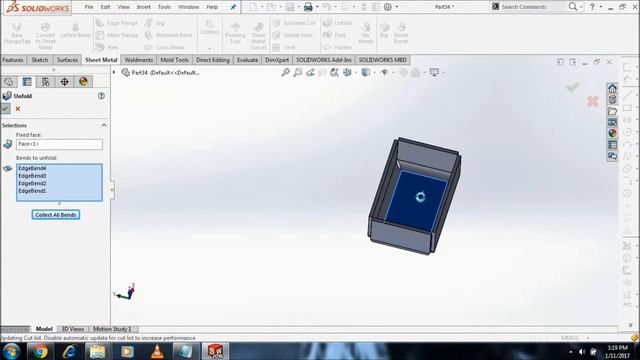Switch to the Evaluate tab
Screen dimensions: 640x360
pyautogui.click(x=247, y=60)
